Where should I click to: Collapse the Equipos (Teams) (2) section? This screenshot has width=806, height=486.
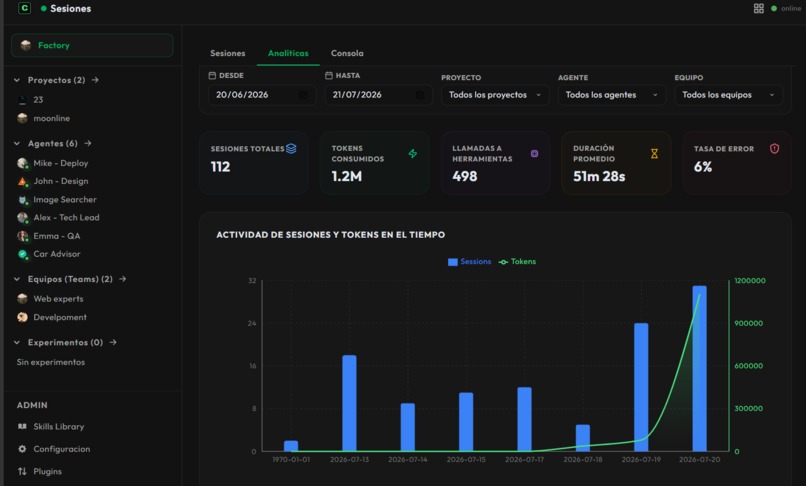[x=17, y=279]
